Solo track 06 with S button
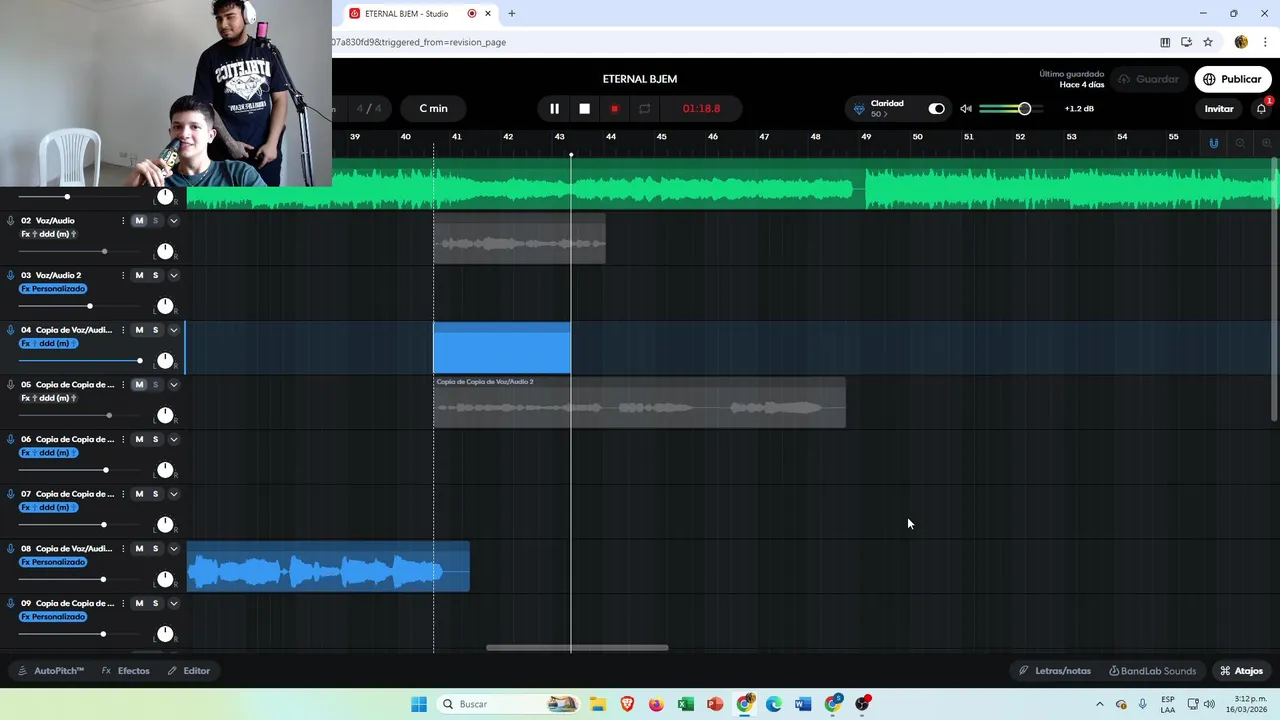Viewport: 1280px width, 720px height. 155,439
